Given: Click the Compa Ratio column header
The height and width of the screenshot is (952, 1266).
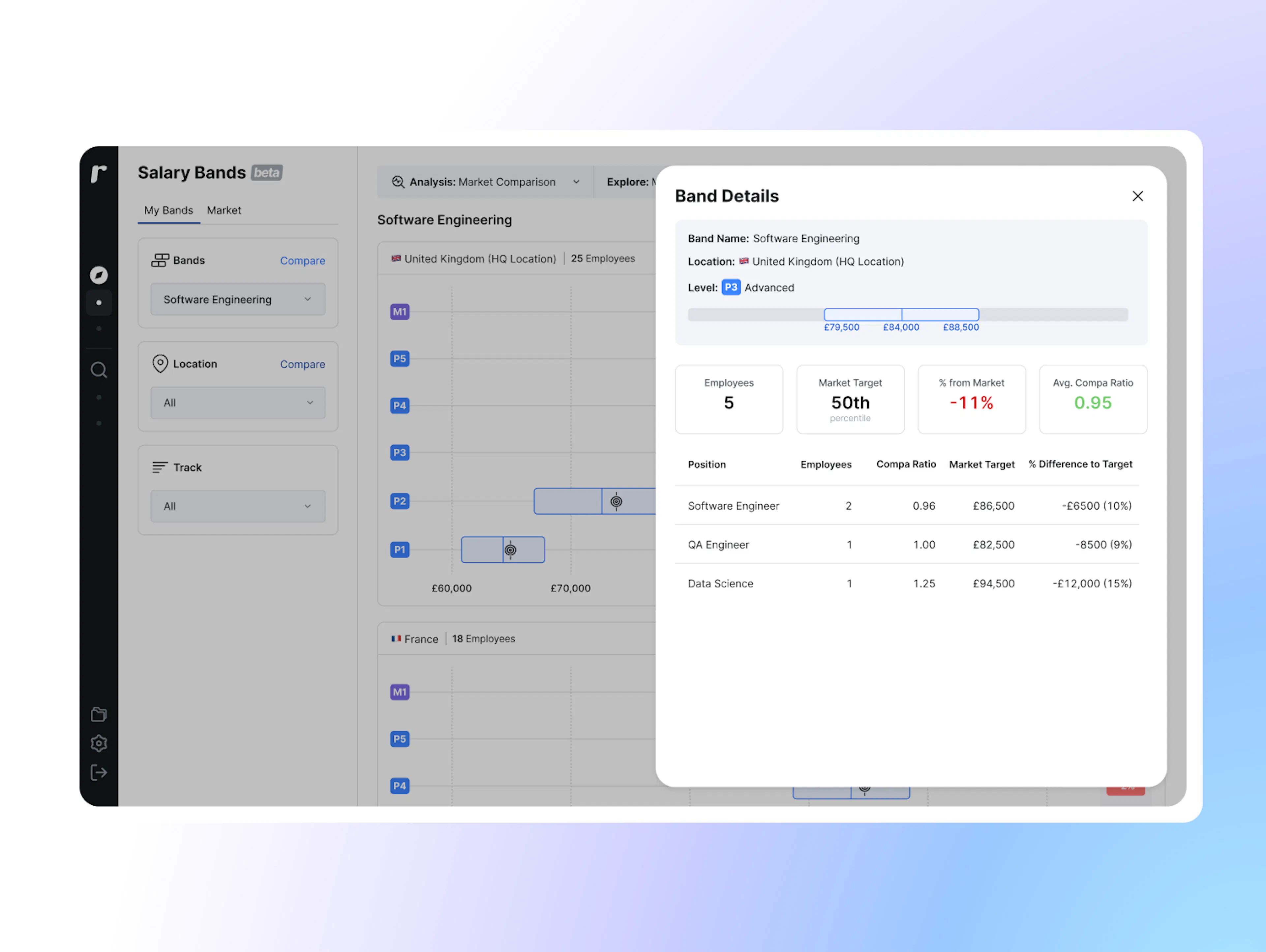Looking at the screenshot, I should click(x=906, y=464).
